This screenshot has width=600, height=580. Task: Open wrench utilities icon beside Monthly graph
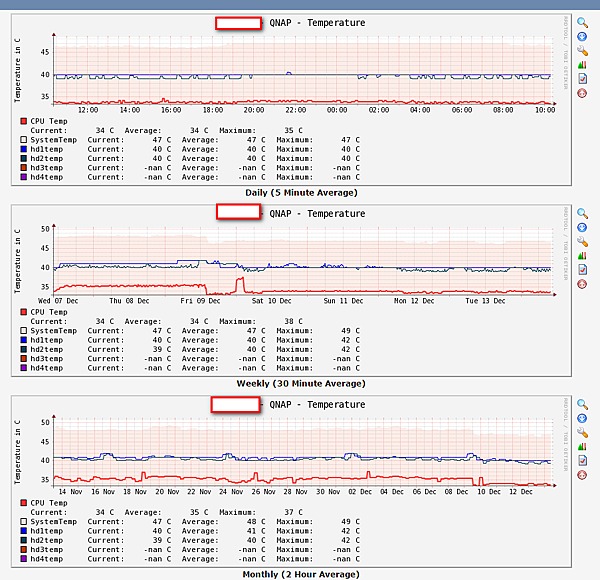[x=582, y=432]
